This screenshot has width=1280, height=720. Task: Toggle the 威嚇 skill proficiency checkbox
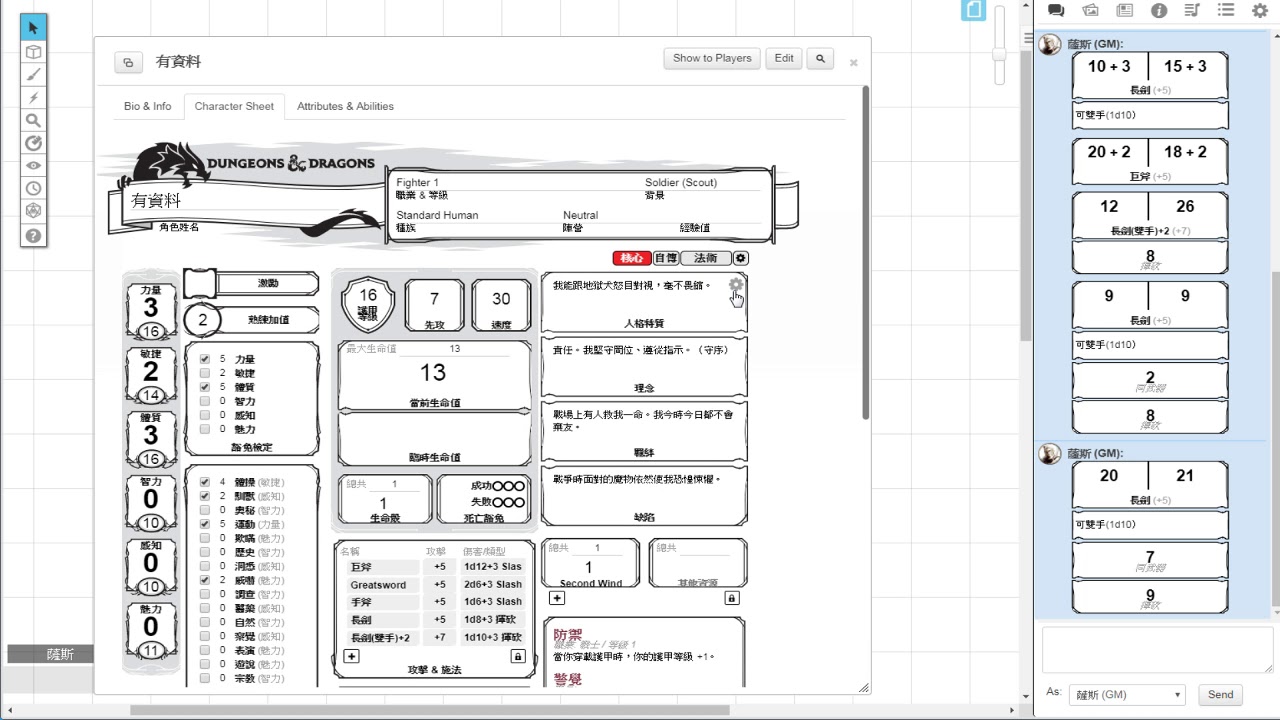(205, 580)
